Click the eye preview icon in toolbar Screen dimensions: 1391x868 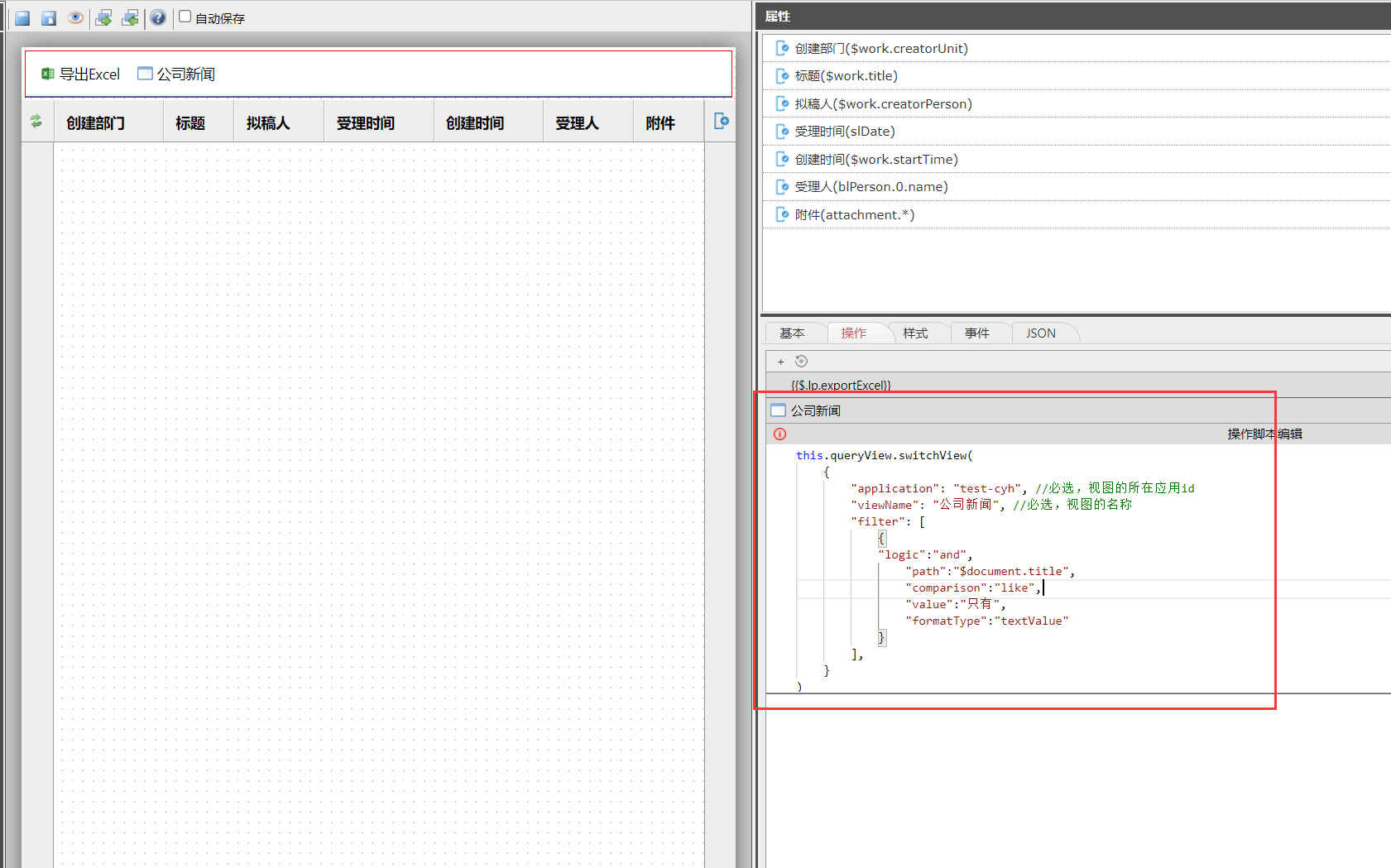point(75,18)
